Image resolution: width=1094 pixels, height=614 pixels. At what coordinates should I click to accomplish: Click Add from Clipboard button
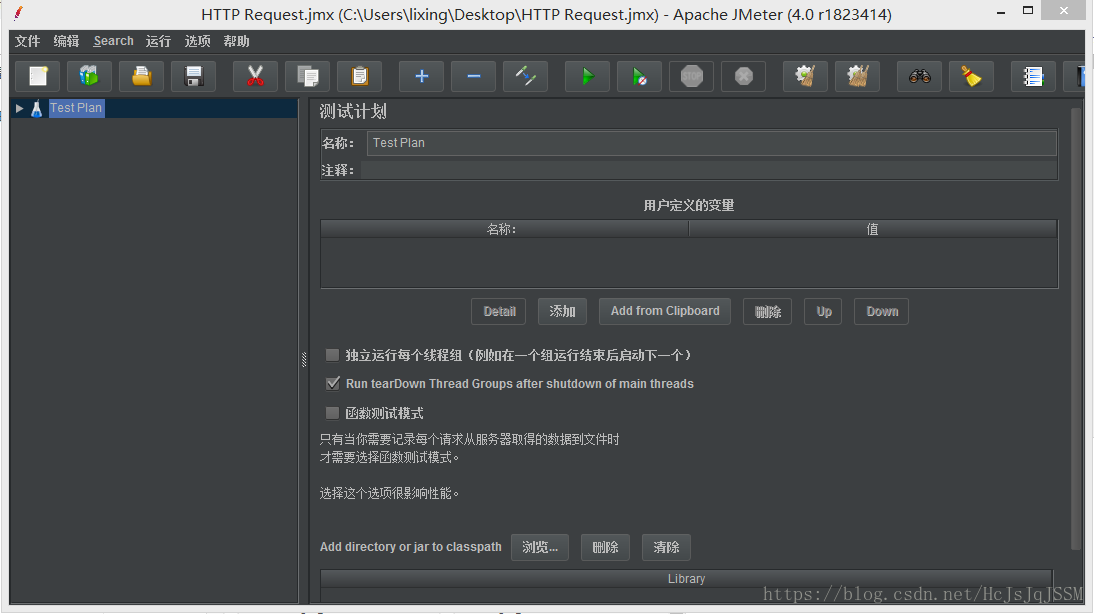665,311
